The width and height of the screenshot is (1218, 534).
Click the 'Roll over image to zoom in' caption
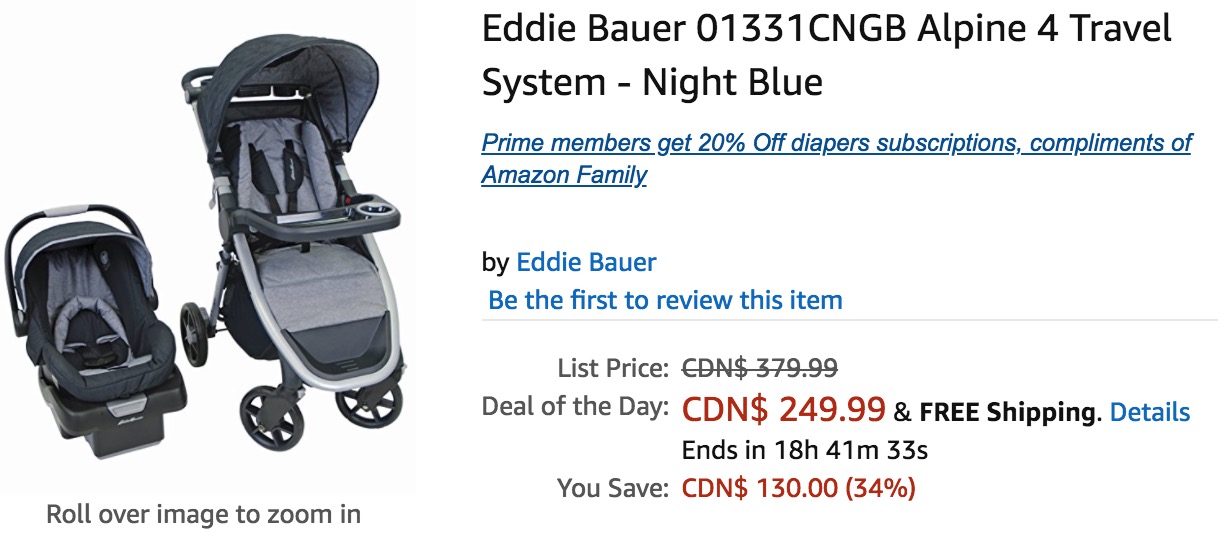point(204,515)
